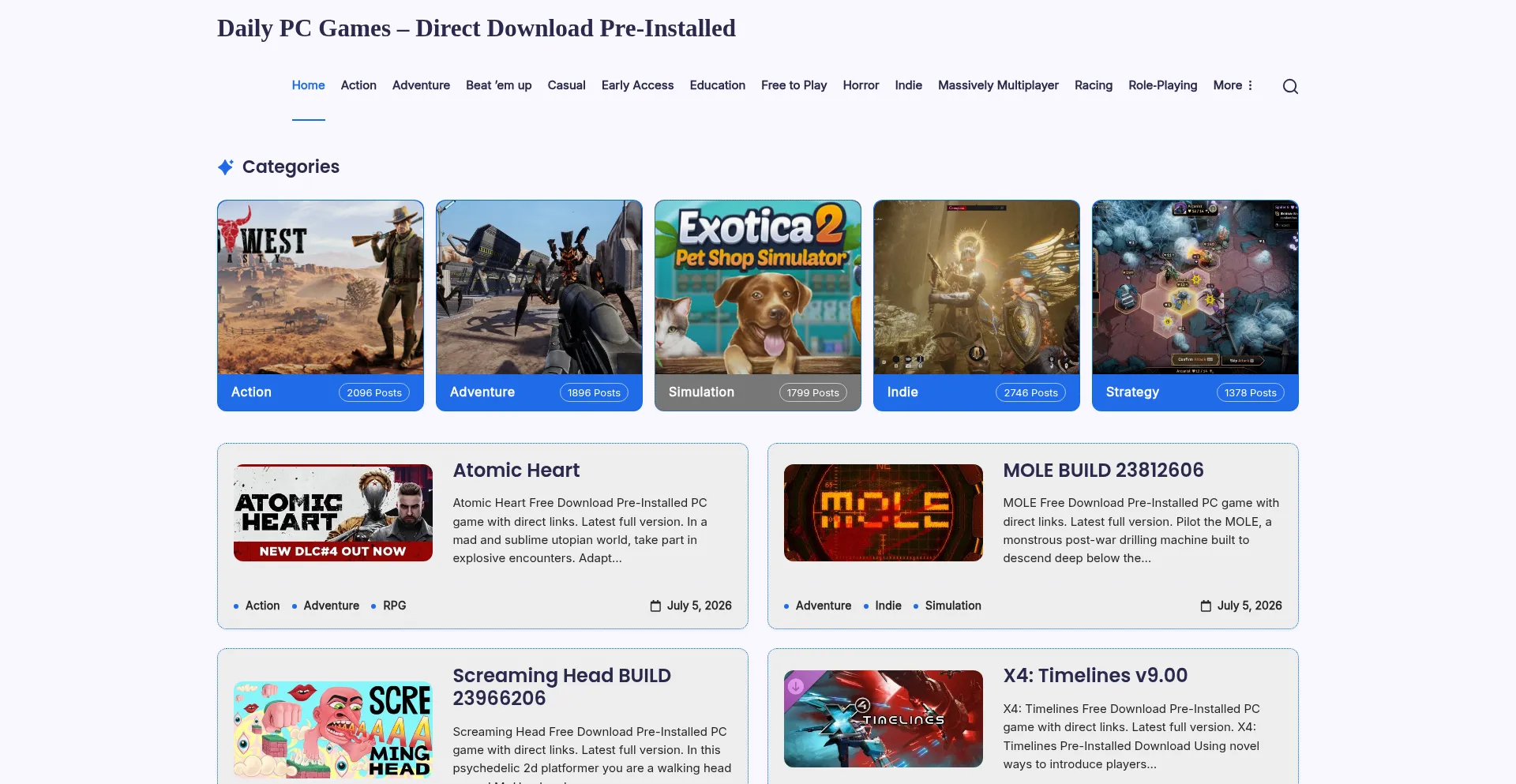Screen dimensions: 1516x784
Task: Click the Strategy category card label
Action: point(1132,392)
